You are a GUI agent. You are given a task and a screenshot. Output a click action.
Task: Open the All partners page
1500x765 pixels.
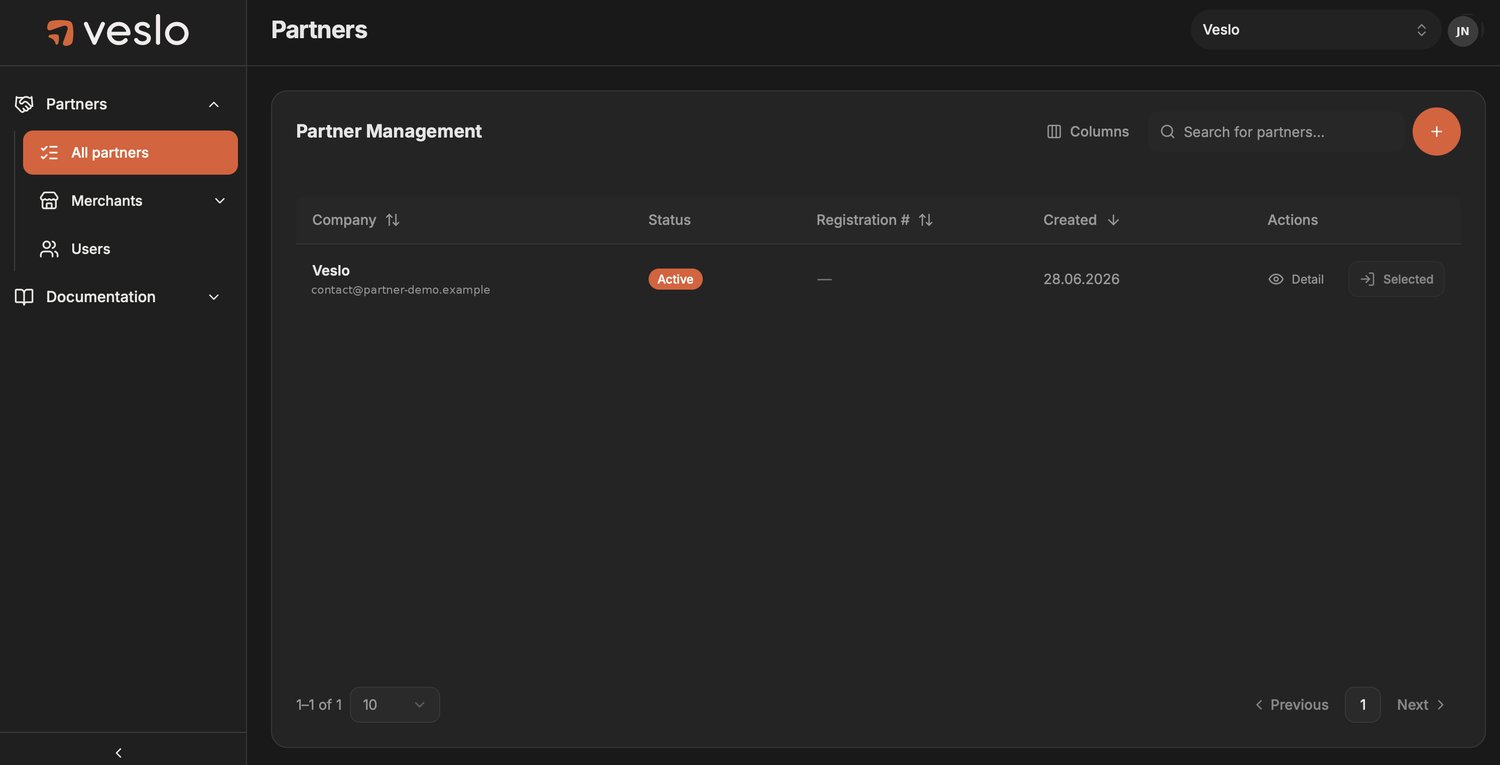(130, 153)
